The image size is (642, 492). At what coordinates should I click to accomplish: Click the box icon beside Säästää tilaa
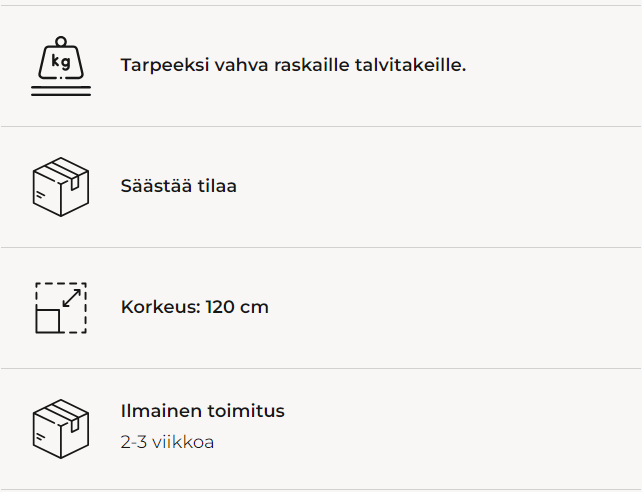point(60,187)
